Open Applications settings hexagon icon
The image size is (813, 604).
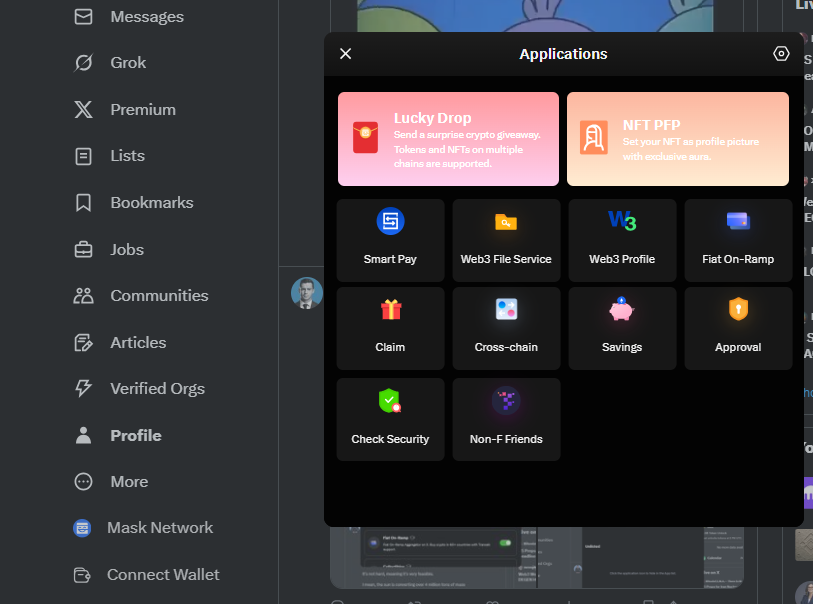click(x=781, y=53)
